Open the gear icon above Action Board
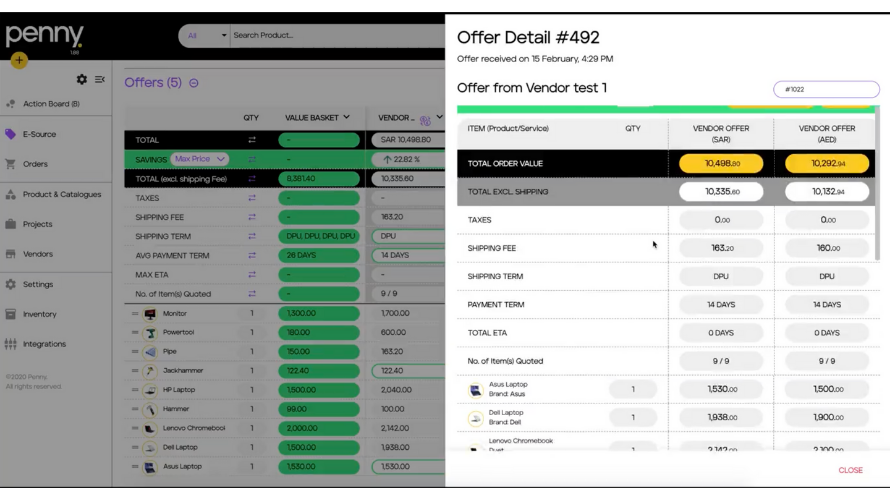The width and height of the screenshot is (890, 500). pos(81,79)
